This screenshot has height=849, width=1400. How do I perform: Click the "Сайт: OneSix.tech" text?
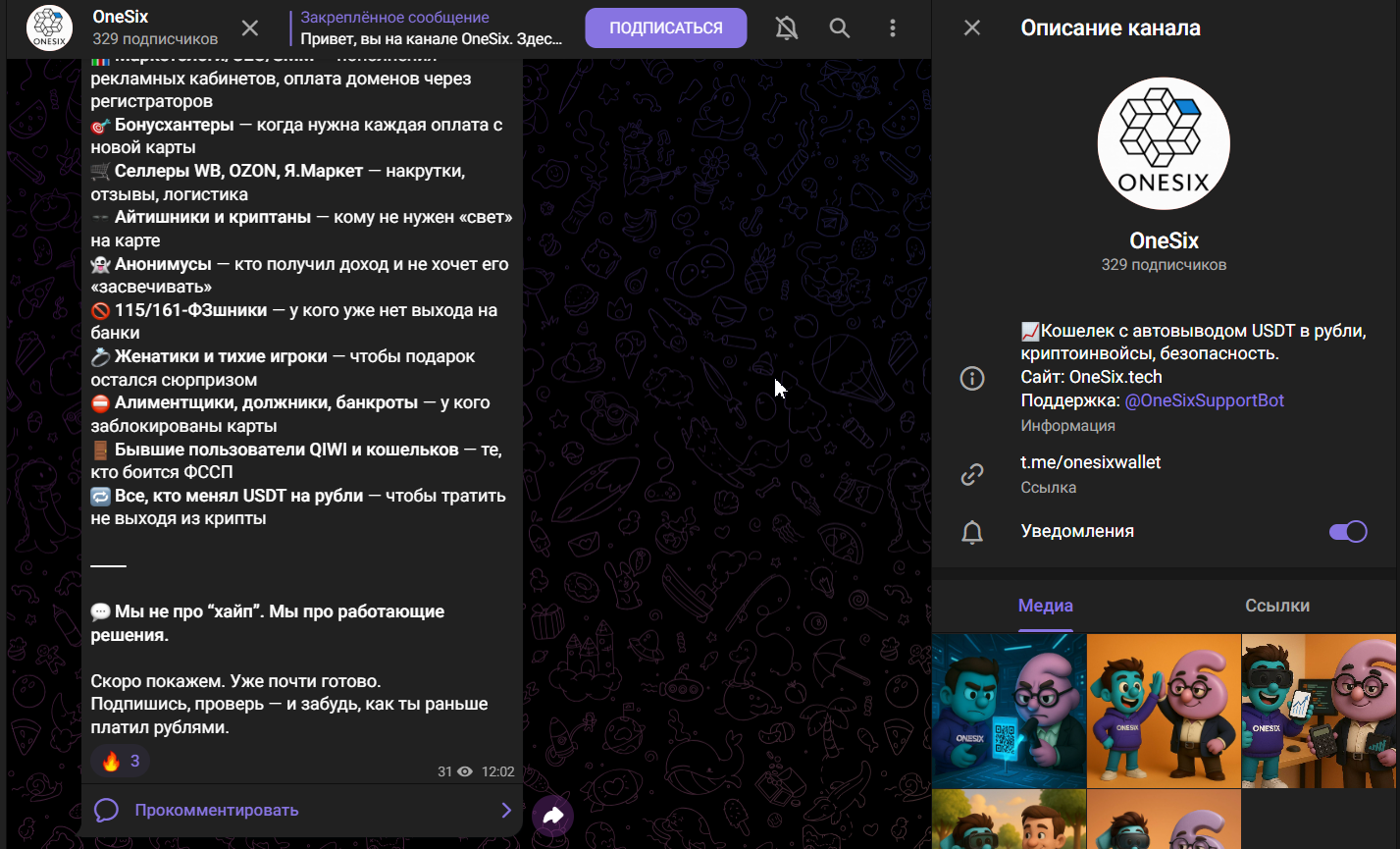click(x=1091, y=377)
